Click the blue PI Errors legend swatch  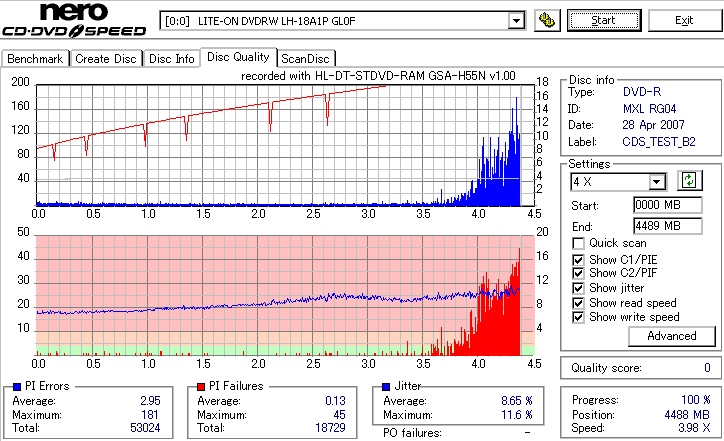(x=17, y=387)
